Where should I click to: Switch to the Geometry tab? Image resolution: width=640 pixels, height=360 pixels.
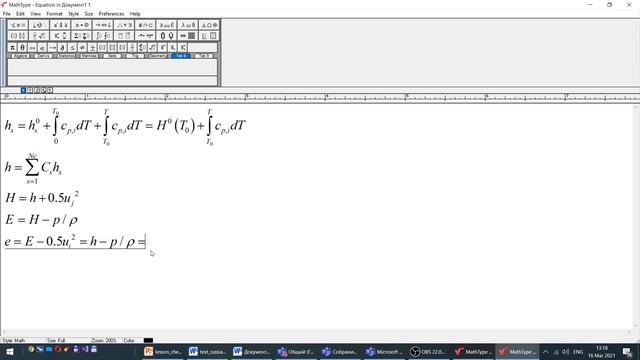pyautogui.click(x=158, y=56)
